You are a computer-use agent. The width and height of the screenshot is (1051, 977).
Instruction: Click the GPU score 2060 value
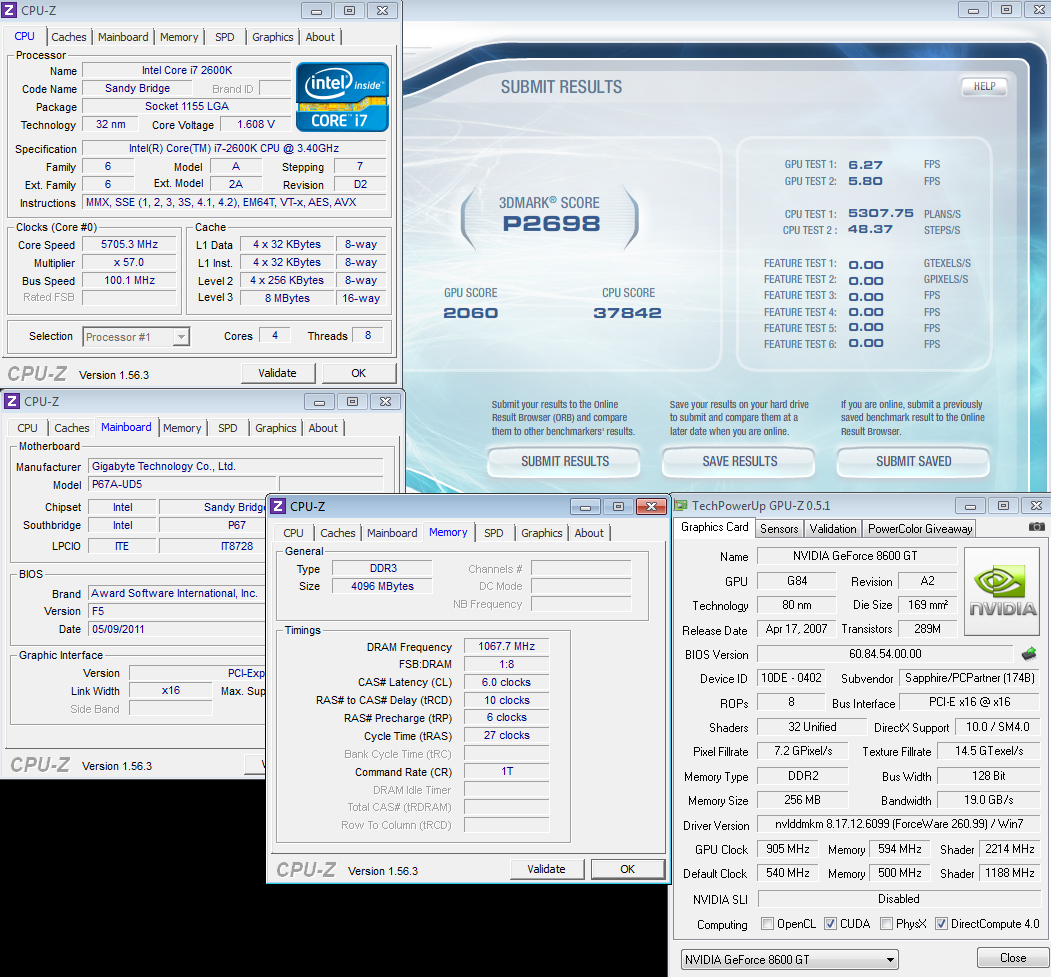click(x=471, y=313)
